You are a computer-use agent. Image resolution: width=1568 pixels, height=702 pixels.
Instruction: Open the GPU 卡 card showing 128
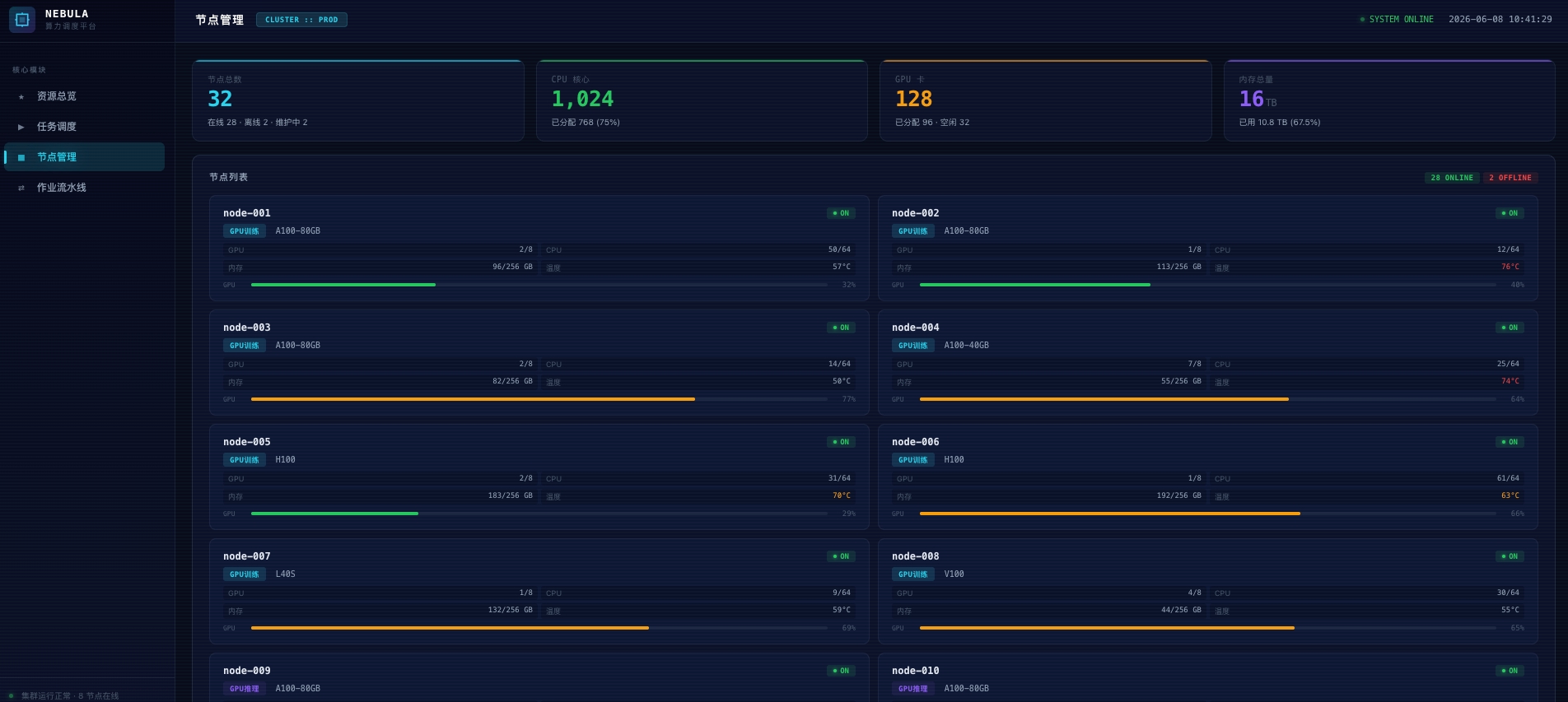1046,100
